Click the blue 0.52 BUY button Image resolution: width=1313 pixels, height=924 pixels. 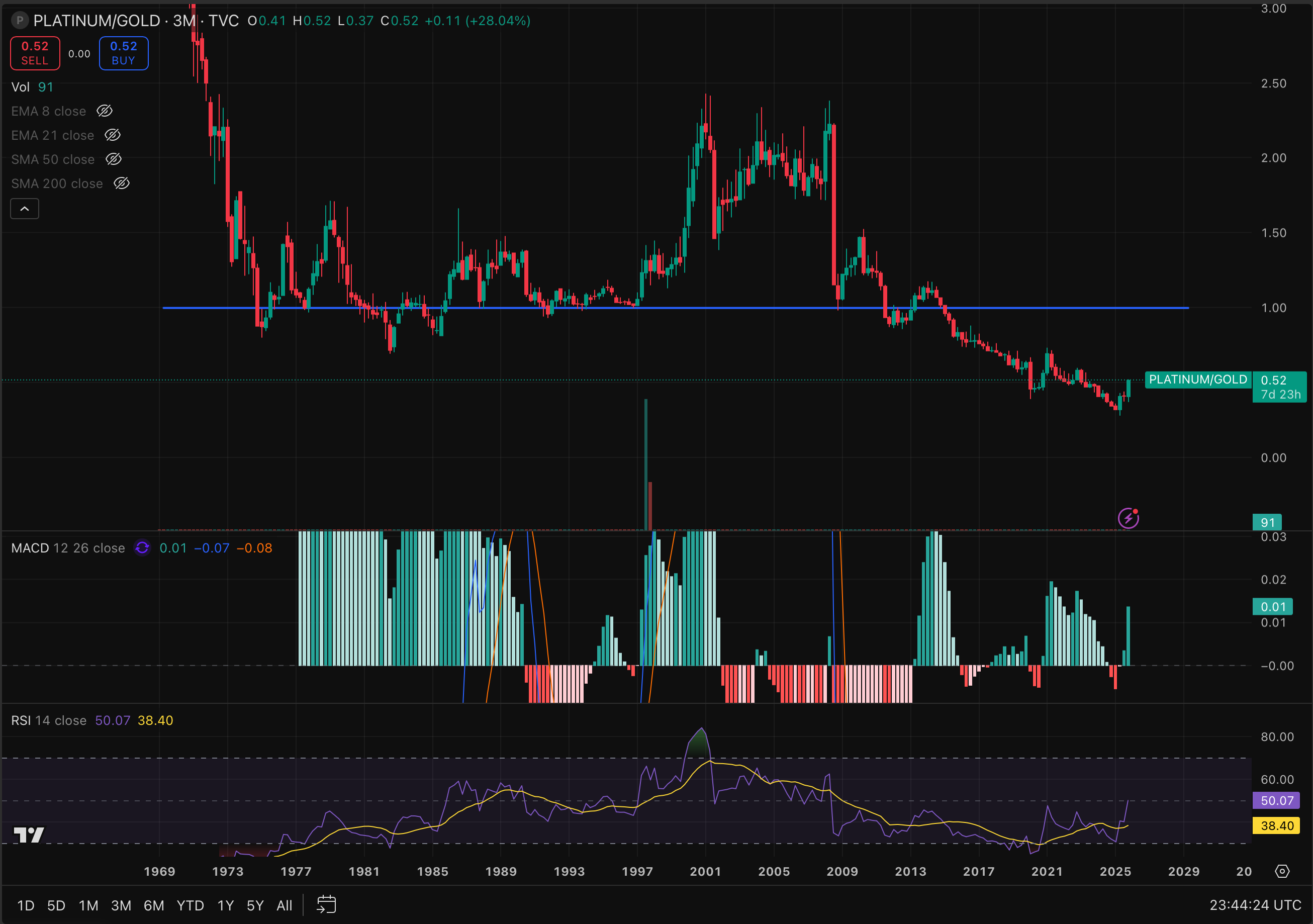coord(124,53)
